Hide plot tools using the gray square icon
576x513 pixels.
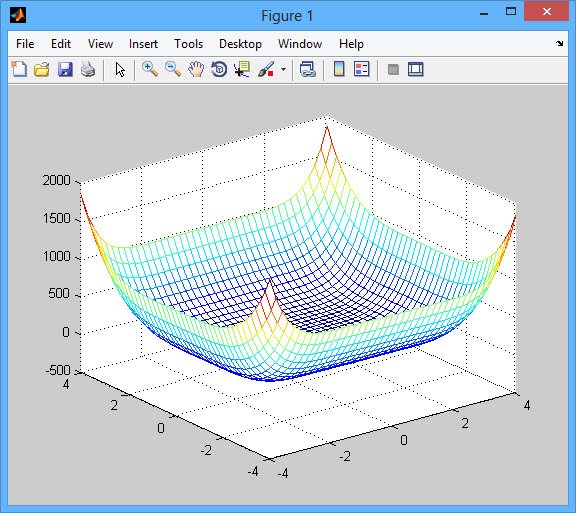click(x=393, y=69)
